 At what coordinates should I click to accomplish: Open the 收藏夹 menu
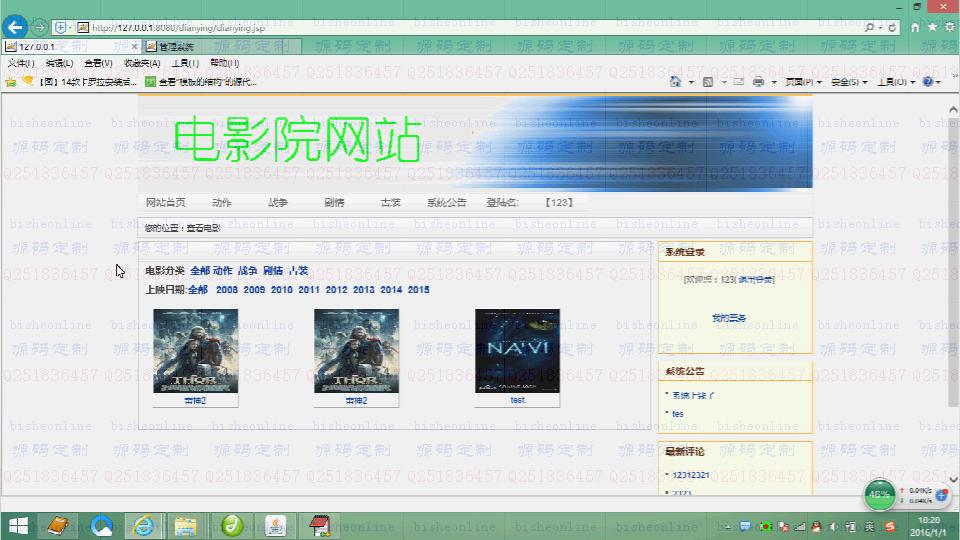click(x=141, y=63)
